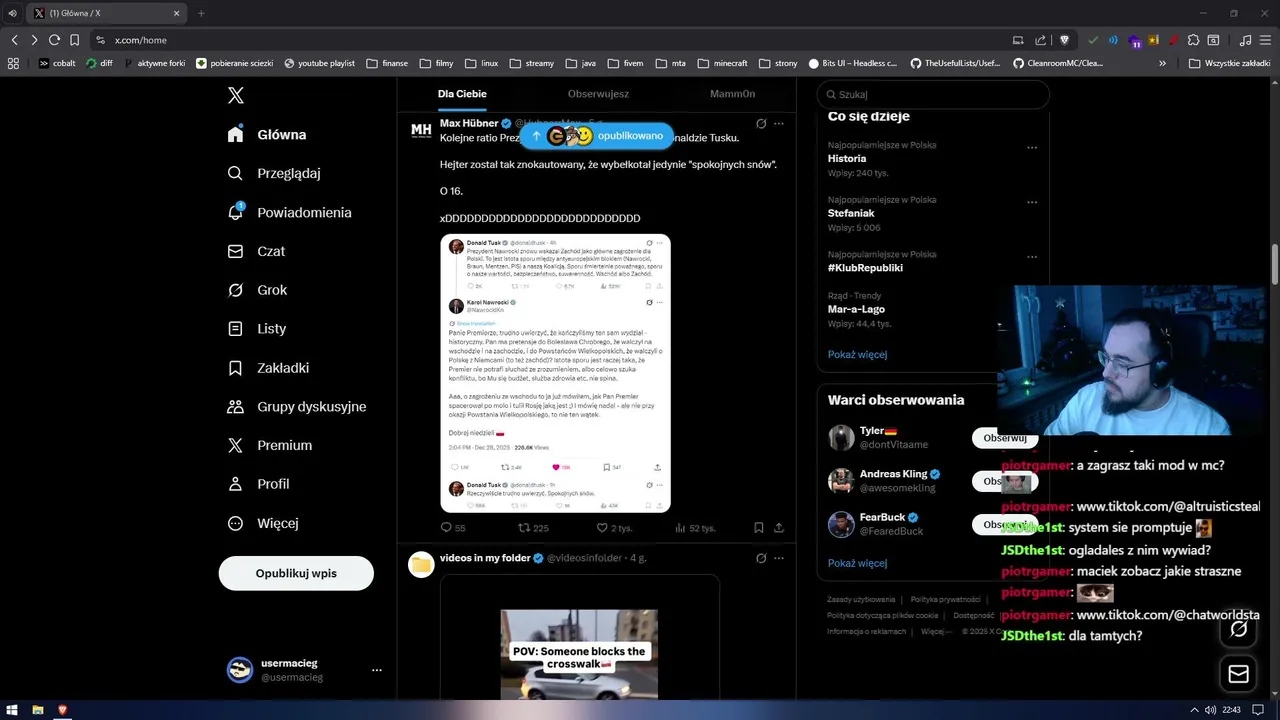This screenshot has width=1280, height=720.
Task: Open the finanse bookmarks folder
Action: click(387, 63)
